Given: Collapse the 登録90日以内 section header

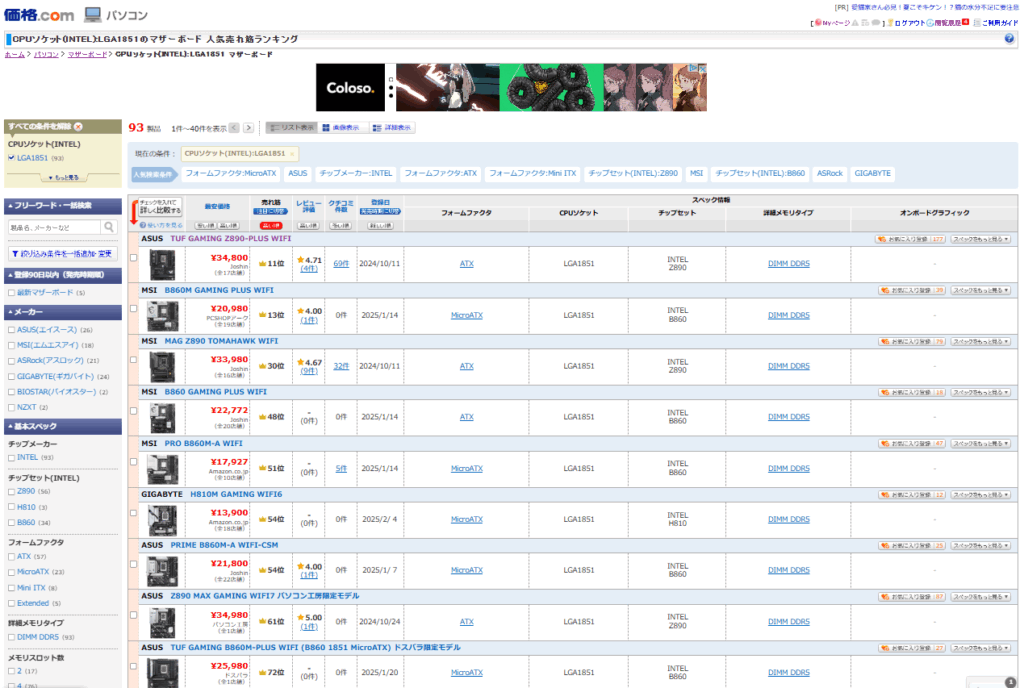Looking at the screenshot, I should pyautogui.click(x=63, y=275).
